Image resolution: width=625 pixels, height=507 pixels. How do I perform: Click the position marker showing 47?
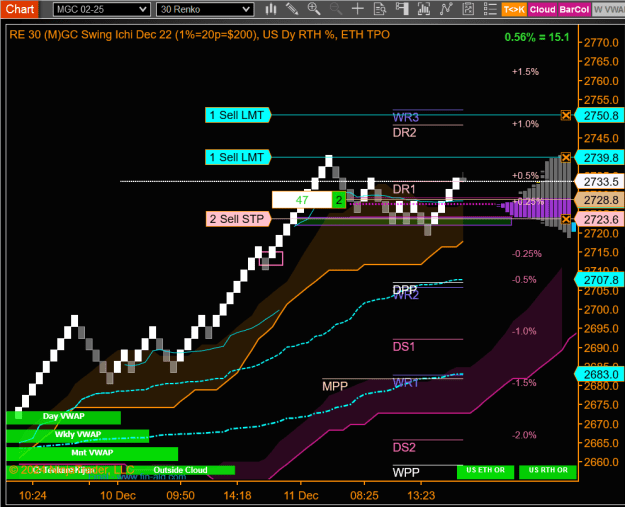point(302,200)
